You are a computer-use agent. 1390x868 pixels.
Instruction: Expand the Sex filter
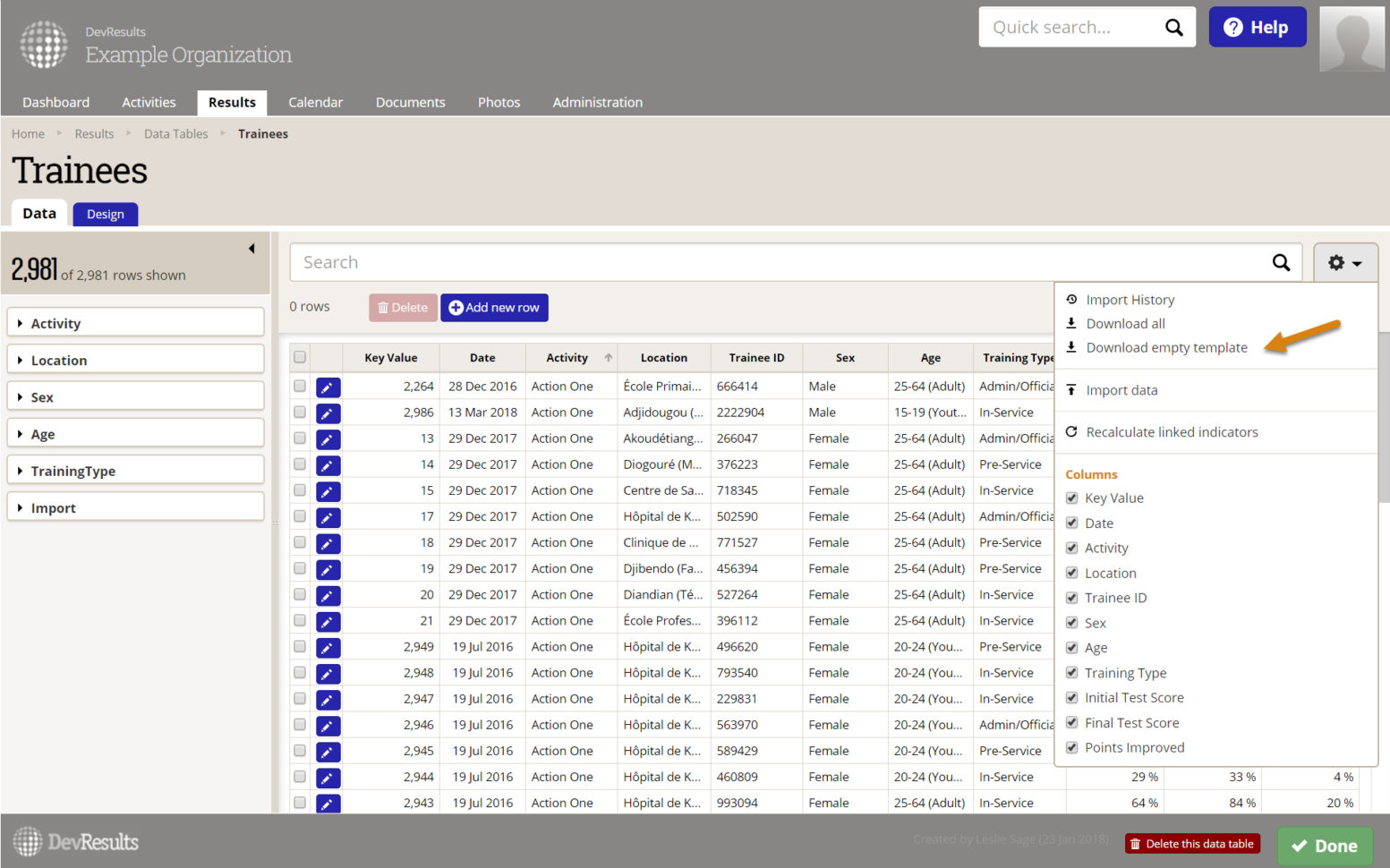(x=135, y=396)
